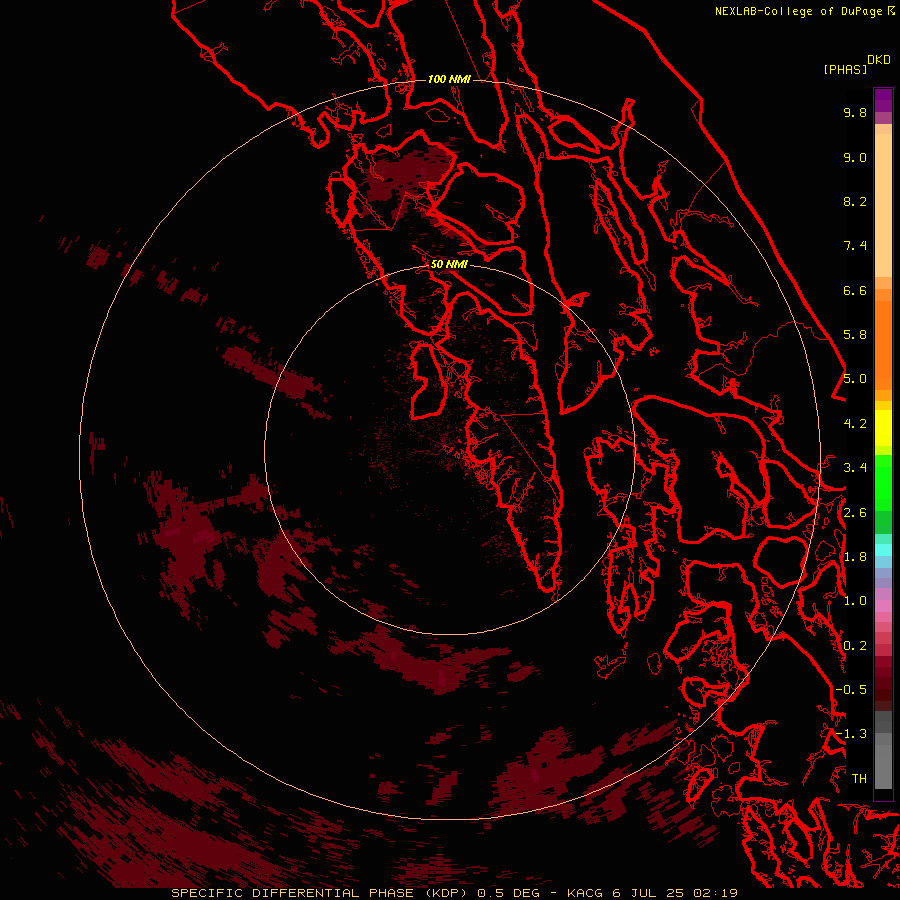Click the 1.0 scale value

(x=855, y=601)
